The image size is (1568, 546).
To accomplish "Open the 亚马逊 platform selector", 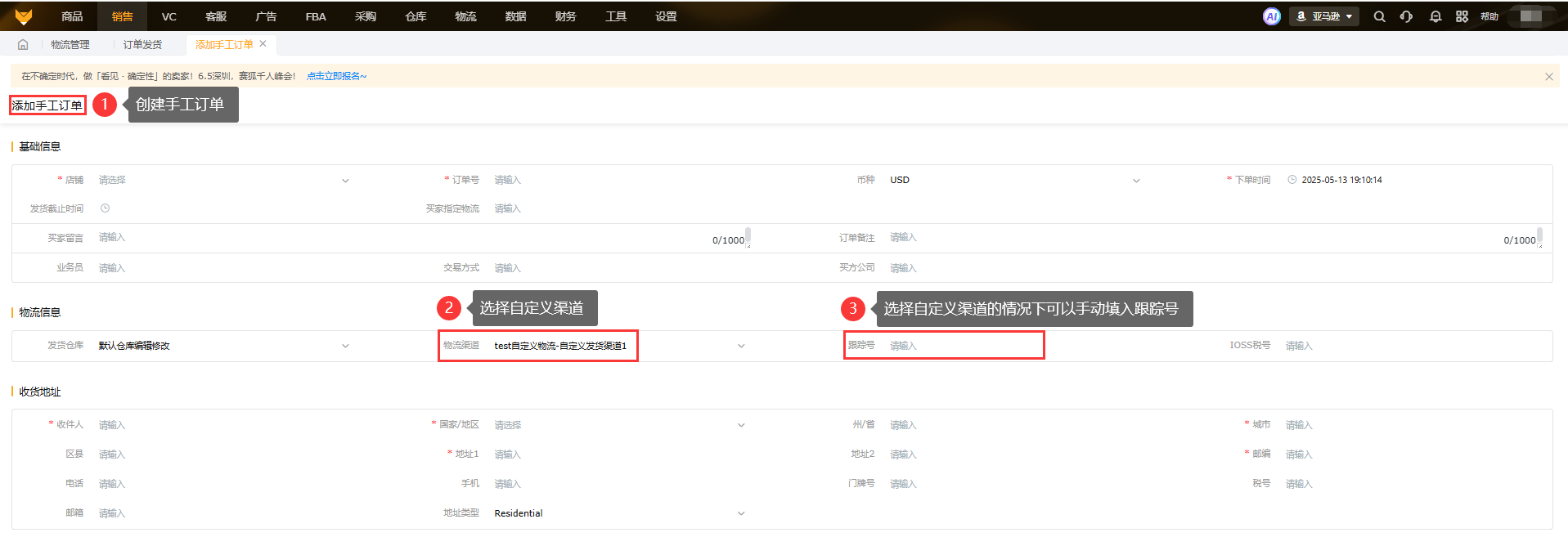I will pyautogui.click(x=1323, y=16).
